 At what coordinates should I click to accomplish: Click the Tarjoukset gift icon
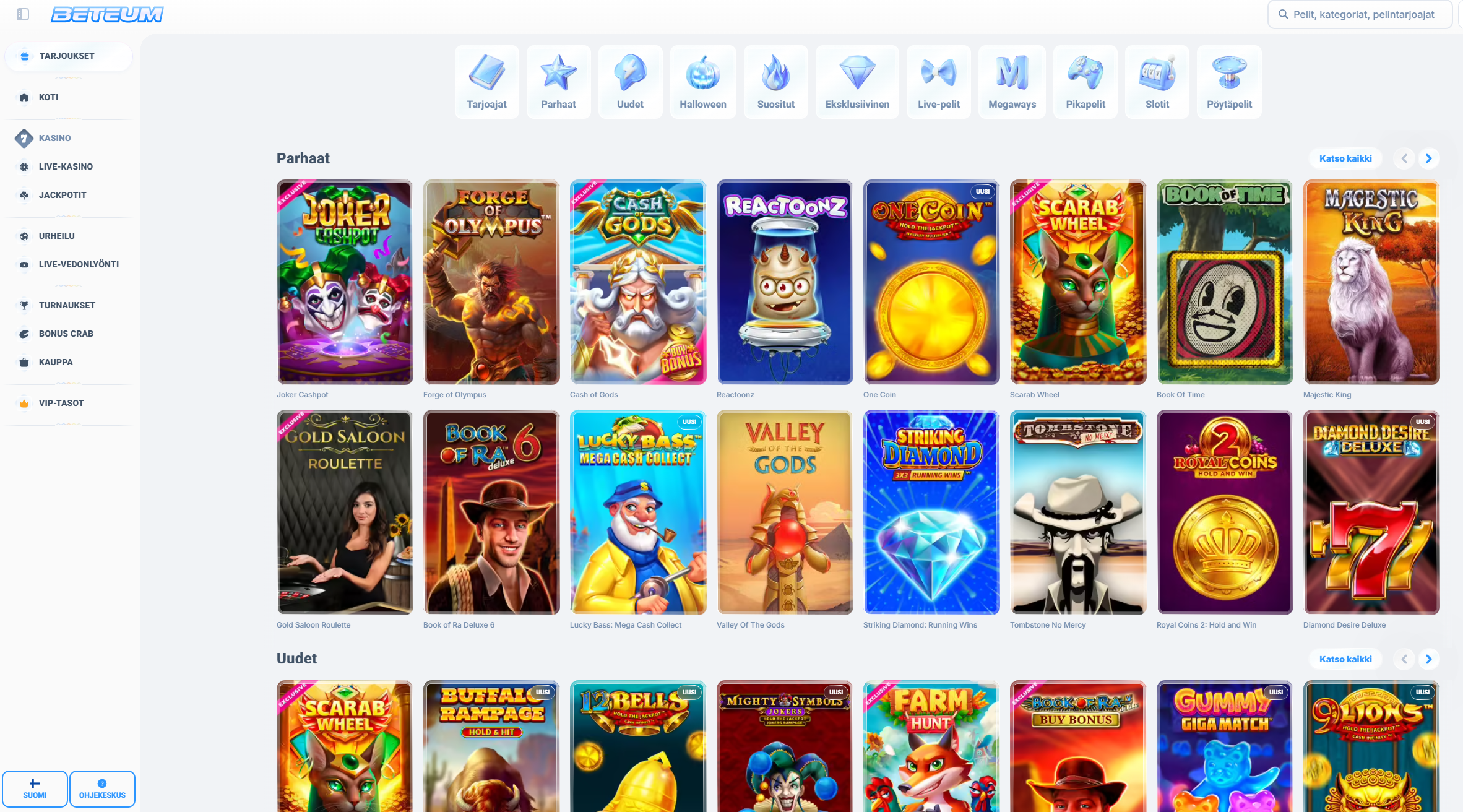click(x=25, y=56)
